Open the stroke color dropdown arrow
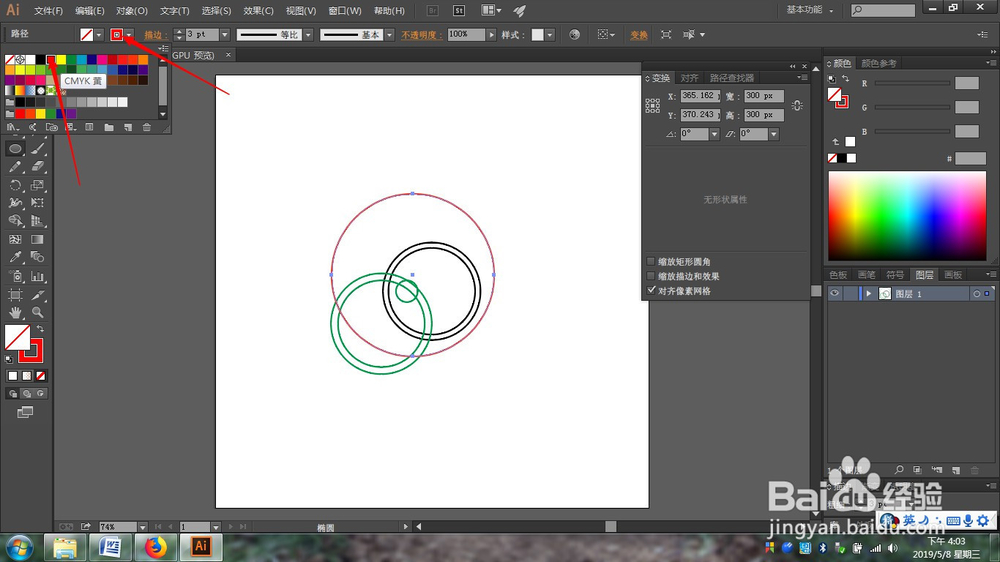Screen dimensions: 1000x562 pyautogui.click(x=129, y=35)
